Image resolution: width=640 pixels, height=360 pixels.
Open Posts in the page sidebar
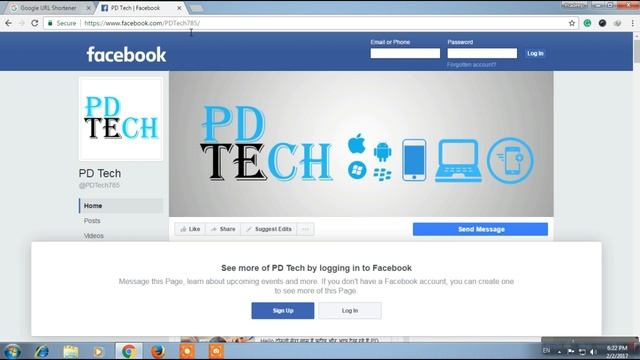pyautogui.click(x=92, y=221)
